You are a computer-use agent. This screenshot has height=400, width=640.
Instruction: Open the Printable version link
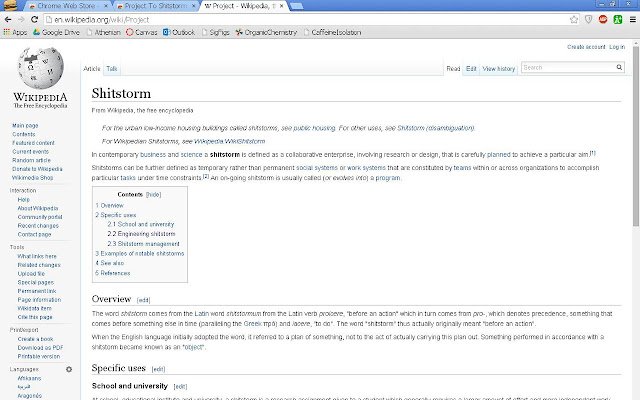coord(39,356)
